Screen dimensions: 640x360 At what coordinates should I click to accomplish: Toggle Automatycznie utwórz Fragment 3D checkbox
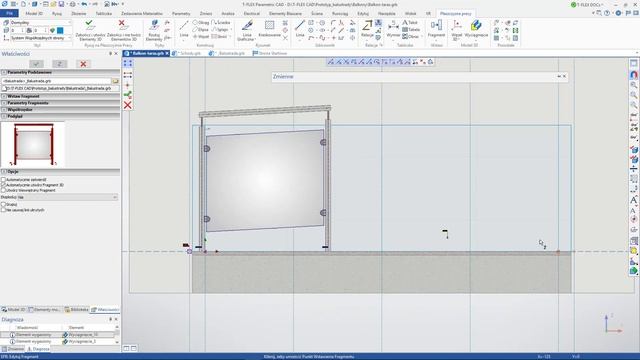click(x=4, y=185)
